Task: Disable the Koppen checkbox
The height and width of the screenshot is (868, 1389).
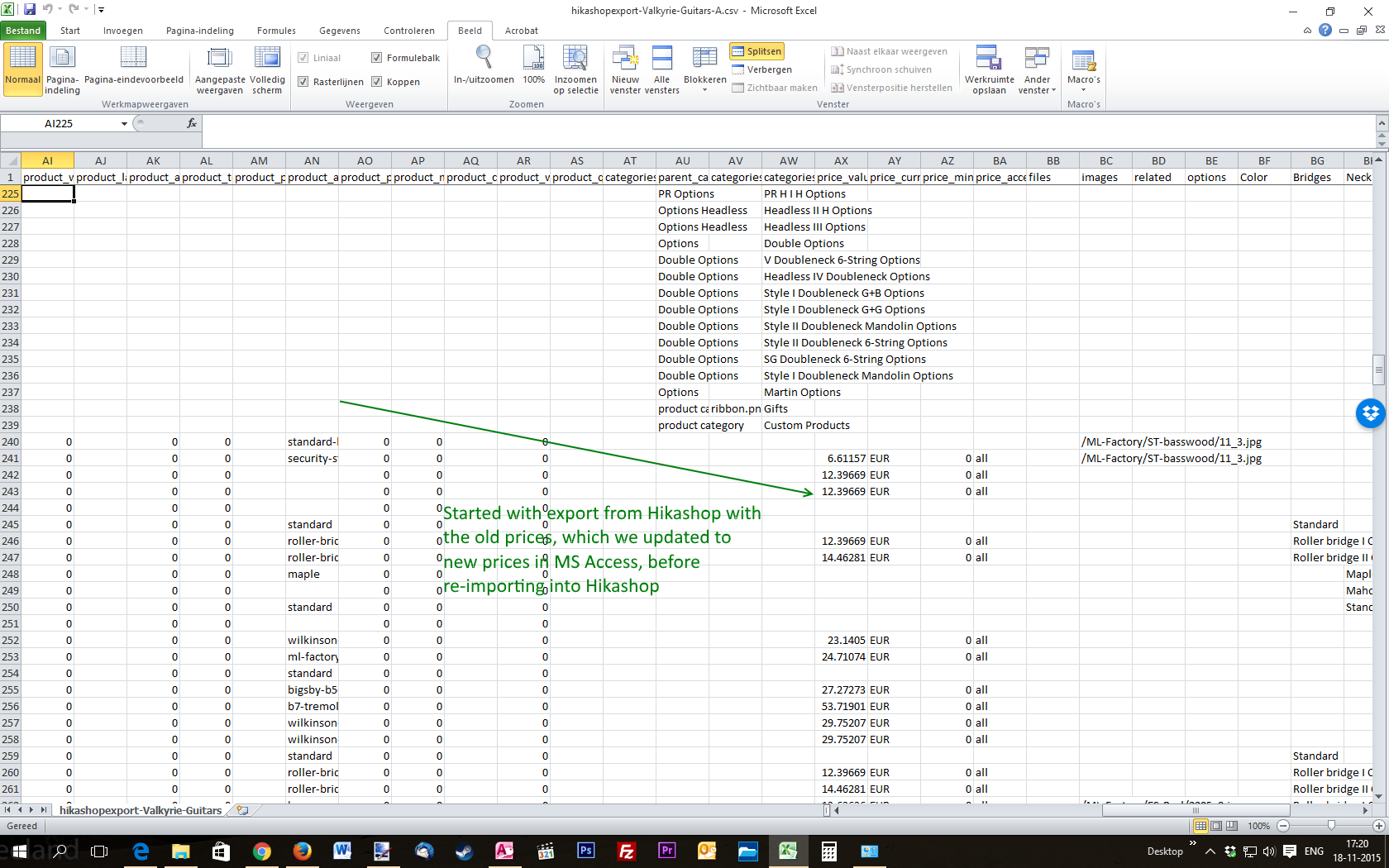Action: pos(377,82)
